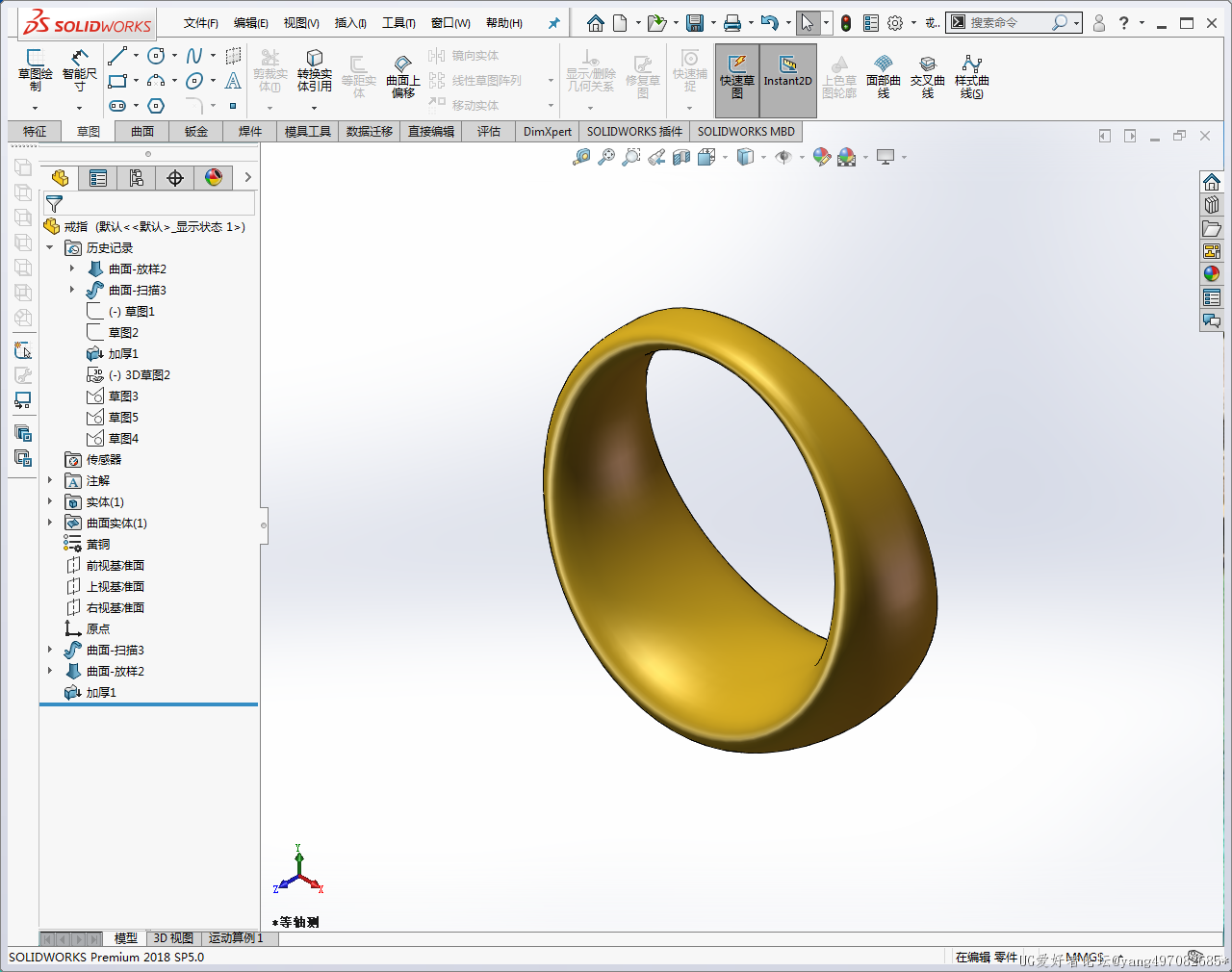Switch to the 3D 视图 bottom tab

(x=173, y=938)
